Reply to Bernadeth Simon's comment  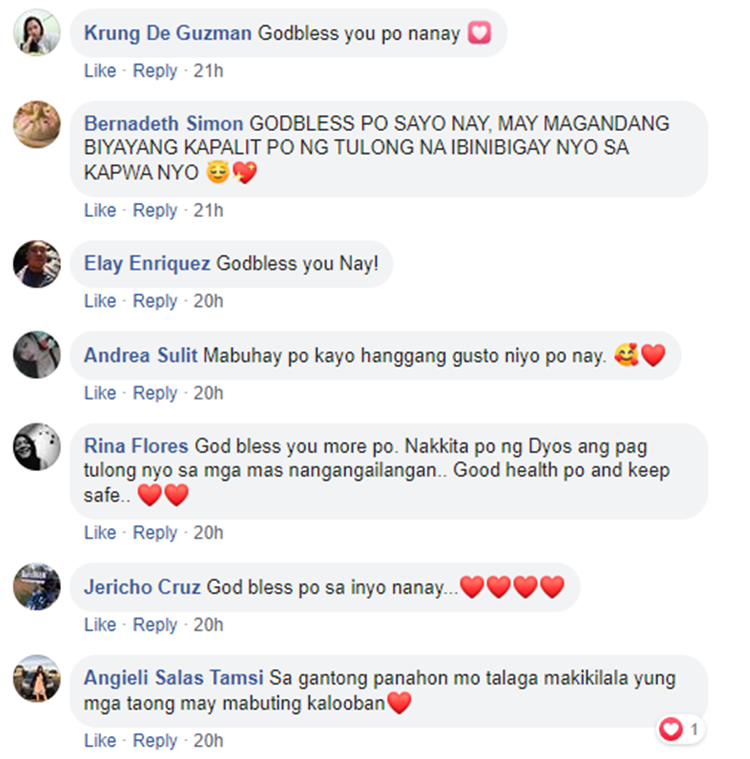pyautogui.click(x=155, y=211)
